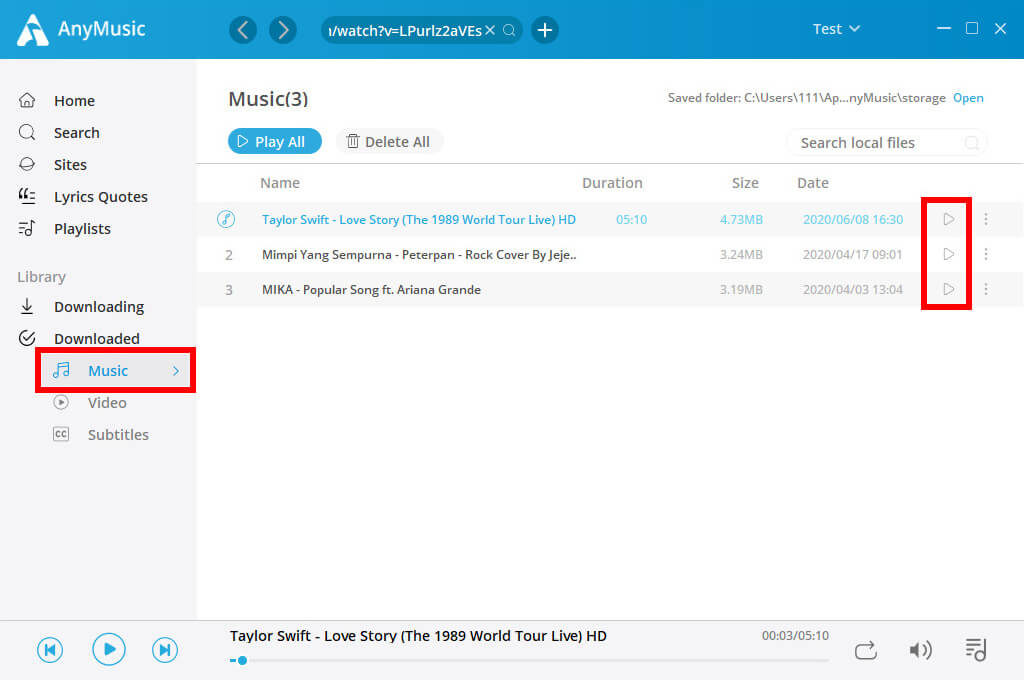Click the 00:03/05:10 time display

795,636
